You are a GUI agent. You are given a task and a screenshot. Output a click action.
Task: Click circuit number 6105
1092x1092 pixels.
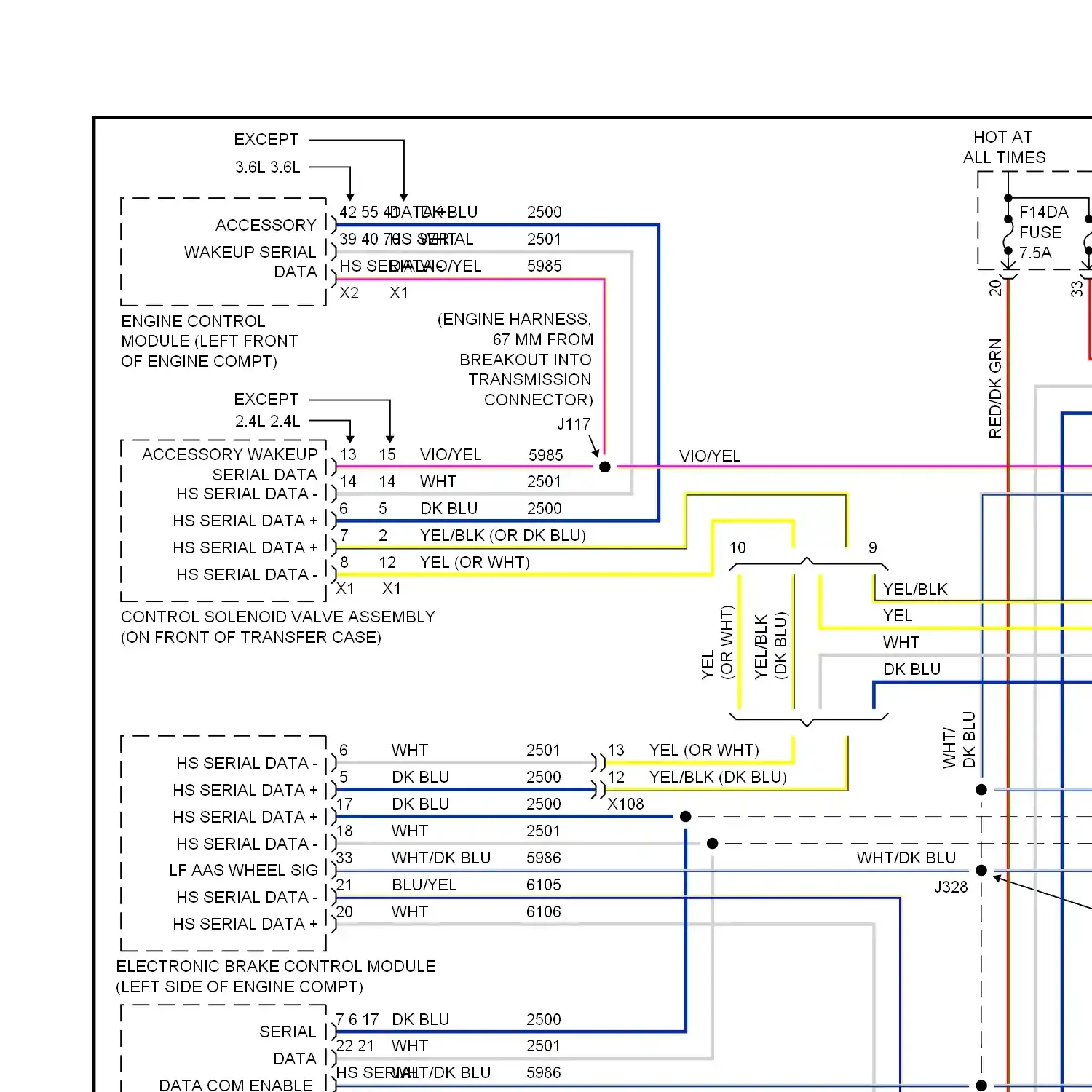coord(543,885)
